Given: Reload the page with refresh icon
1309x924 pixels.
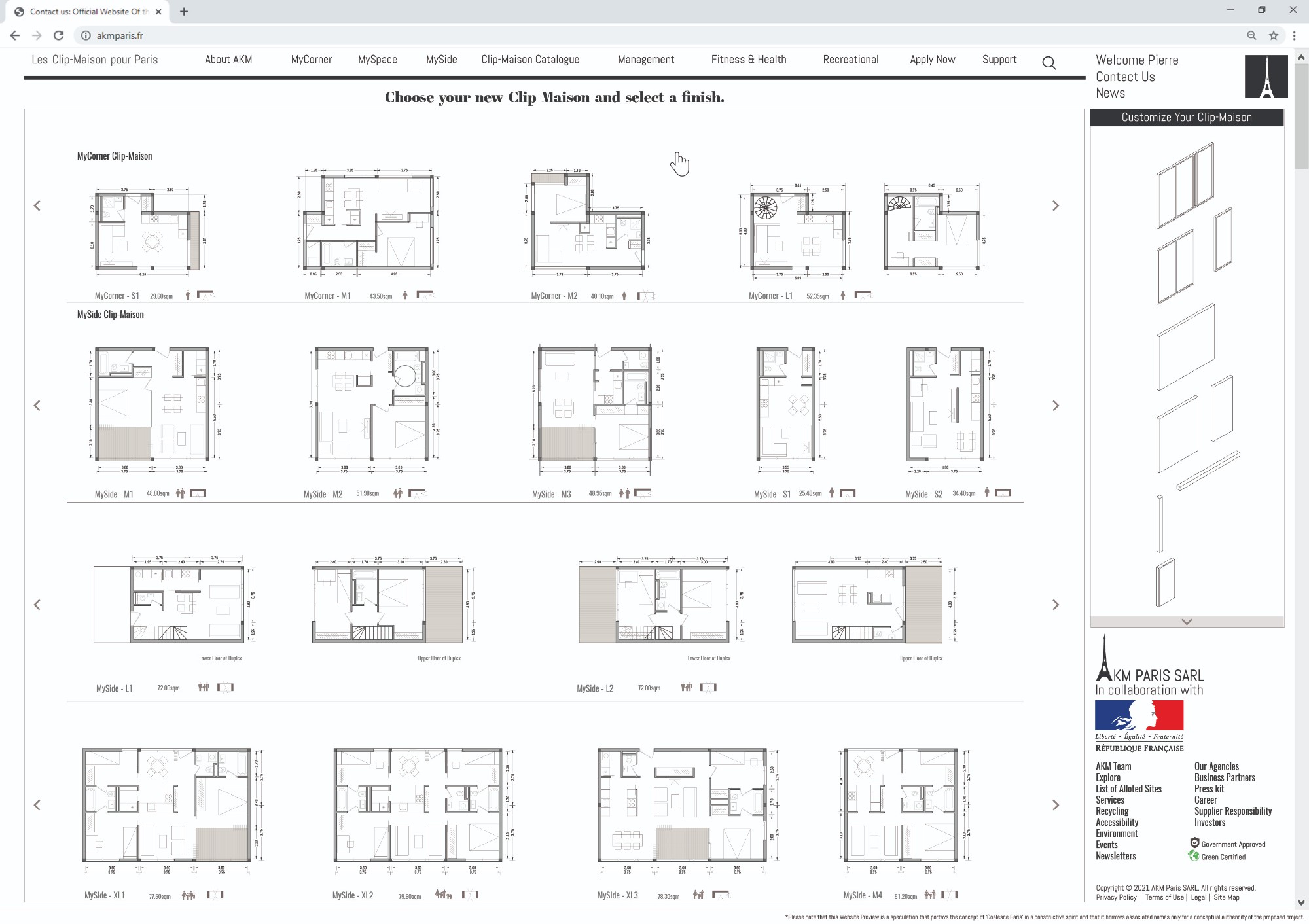Looking at the screenshot, I should [x=59, y=36].
